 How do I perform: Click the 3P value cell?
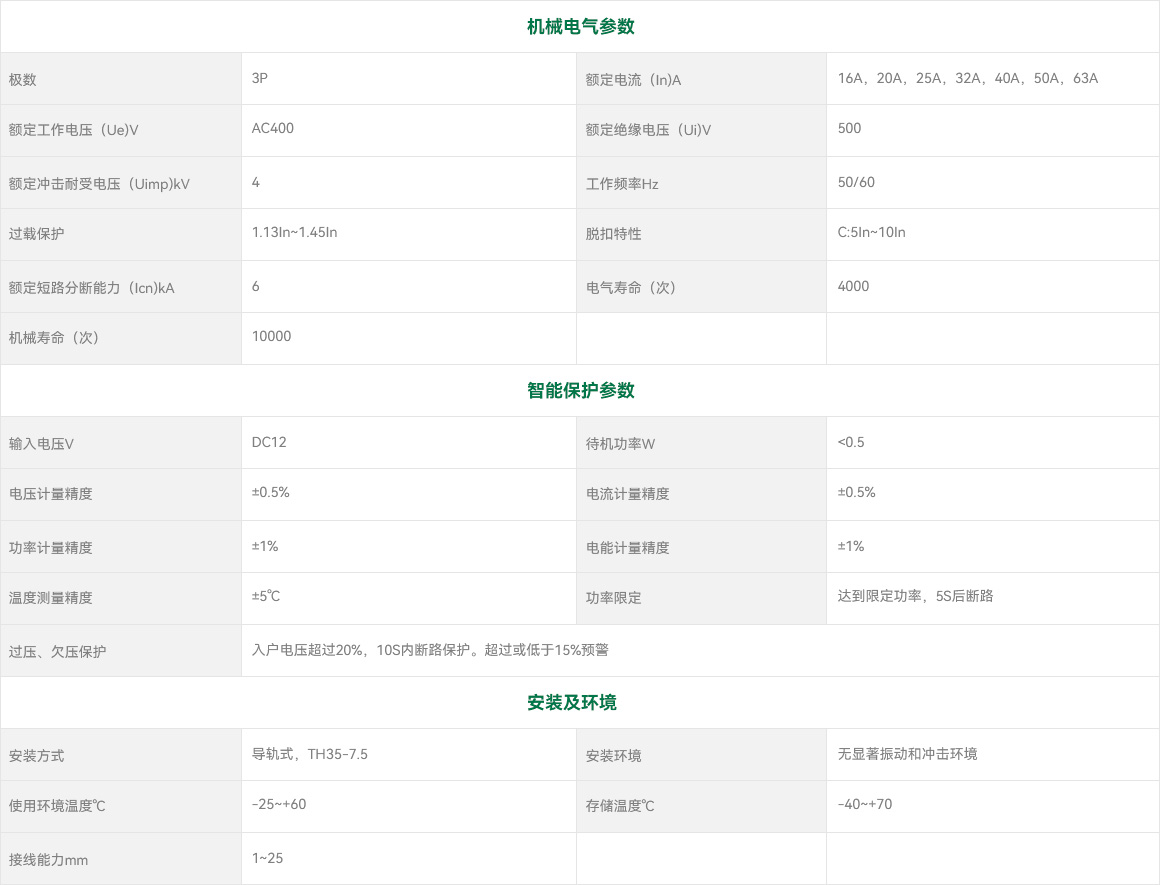click(x=260, y=77)
